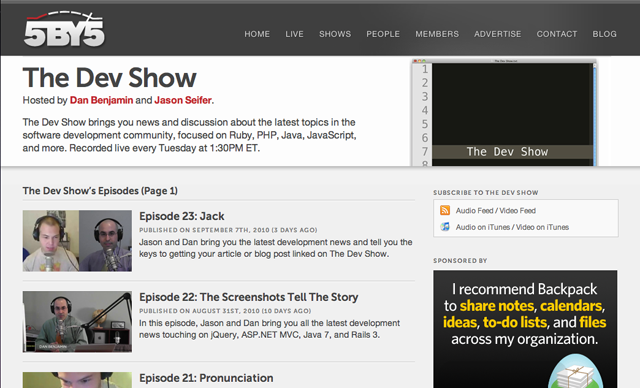Open the HOME nav item

coord(257,34)
